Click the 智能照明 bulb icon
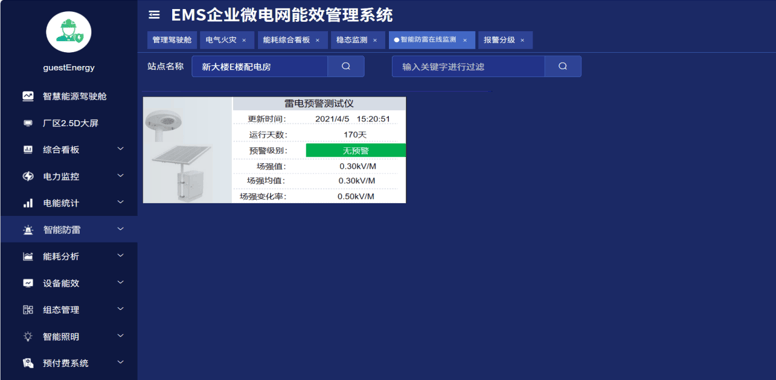This screenshot has width=776, height=380. [28, 337]
